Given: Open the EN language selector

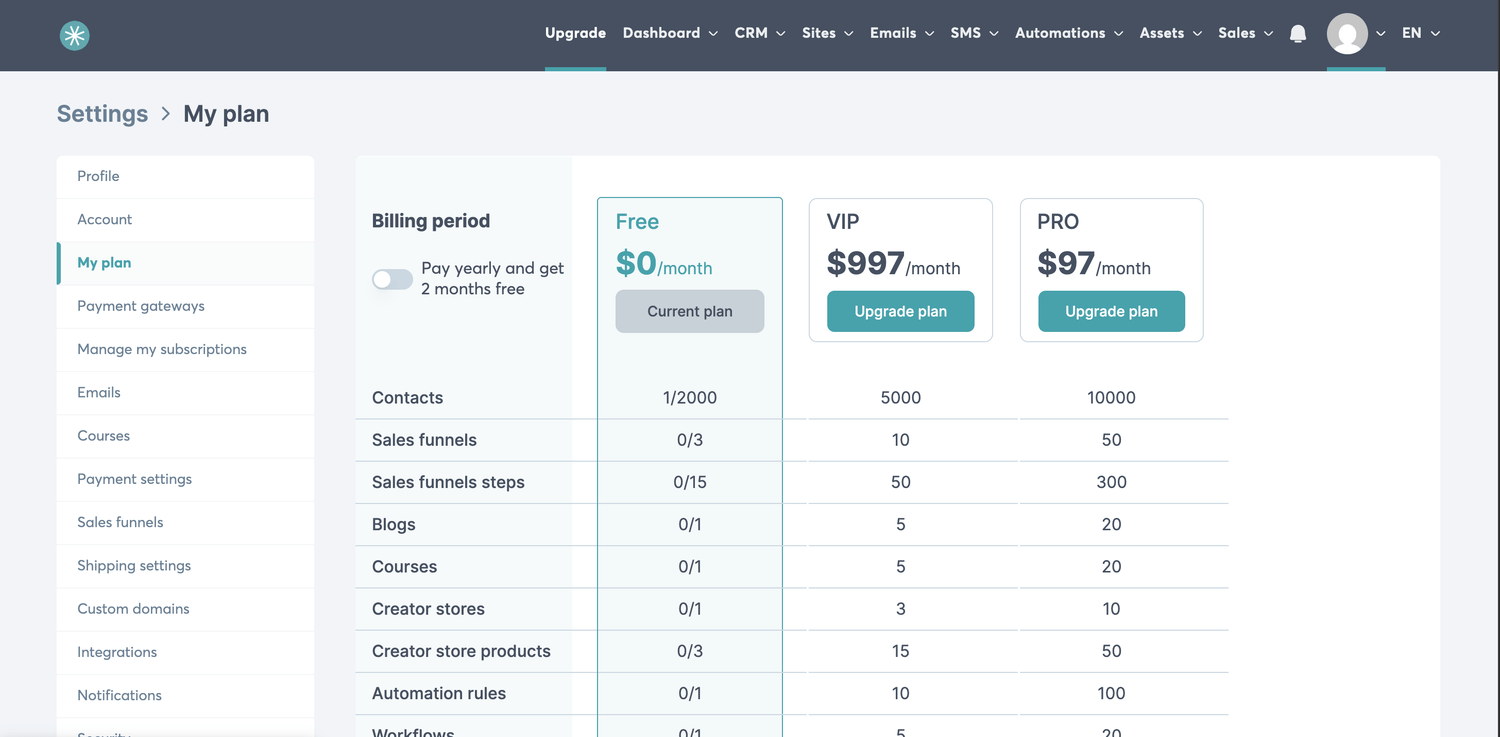Looking at the screenshot, I should click(1421, 33).
